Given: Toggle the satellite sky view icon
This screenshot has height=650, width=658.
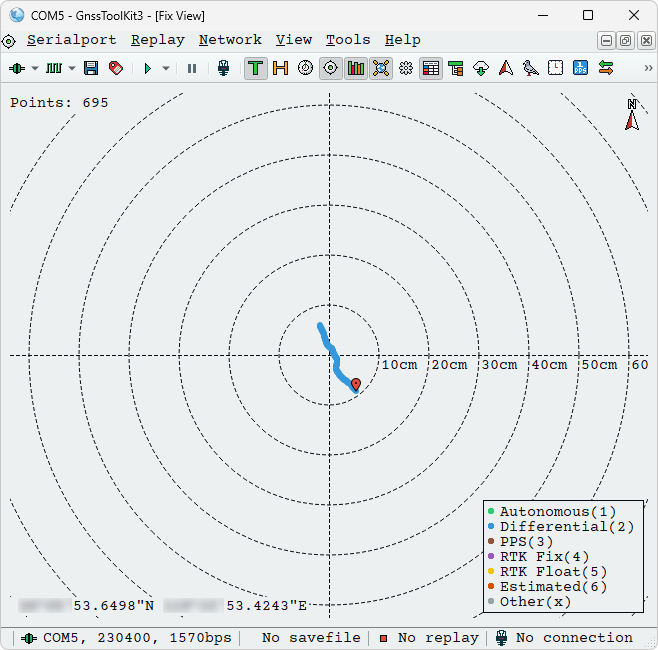Looking at the screenshot, I should 381,68.
